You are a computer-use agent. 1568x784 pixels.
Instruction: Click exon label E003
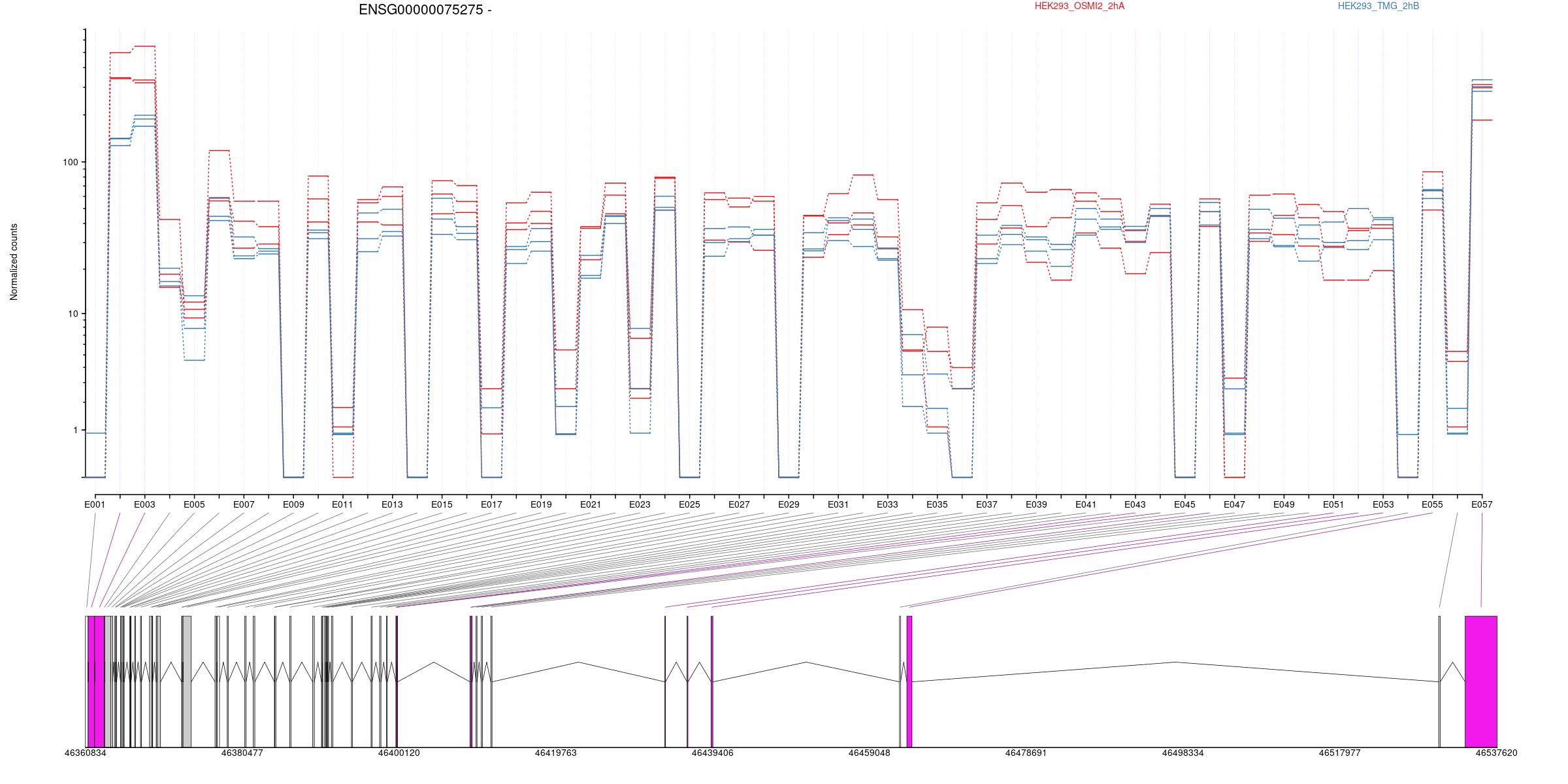click(x=144, y=504)
